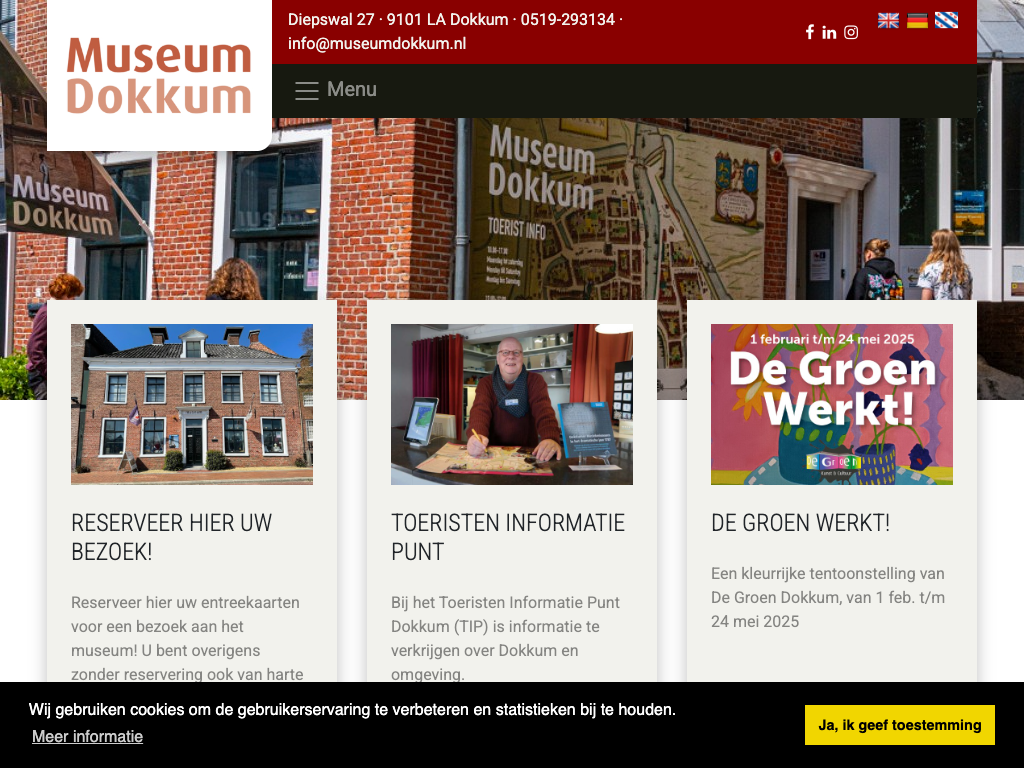Viewport: 1024px width, 768px height.
Task: Open the Facebook icon link
Action: 810,32
